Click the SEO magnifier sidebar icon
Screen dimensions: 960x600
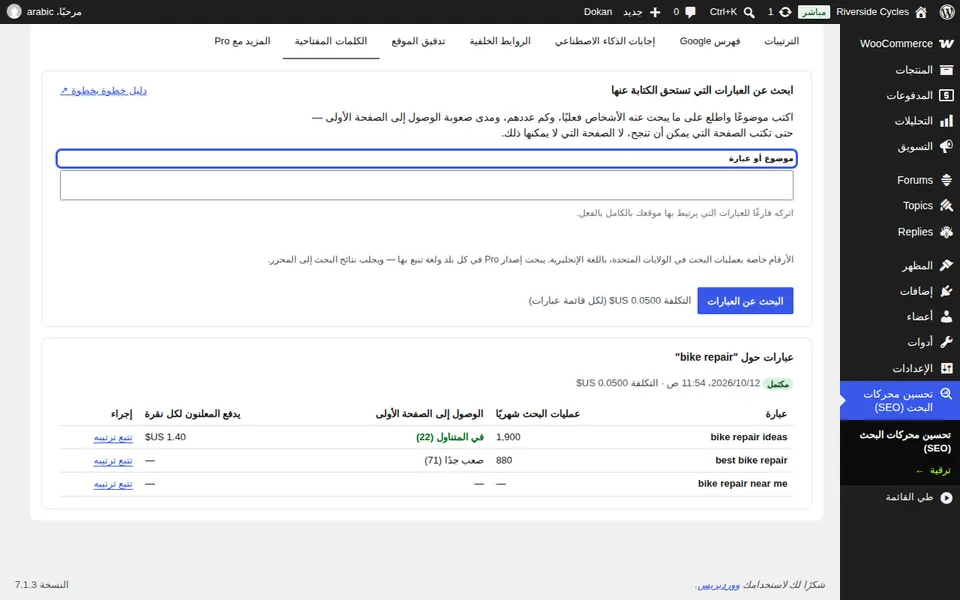(x=946, y=394)
